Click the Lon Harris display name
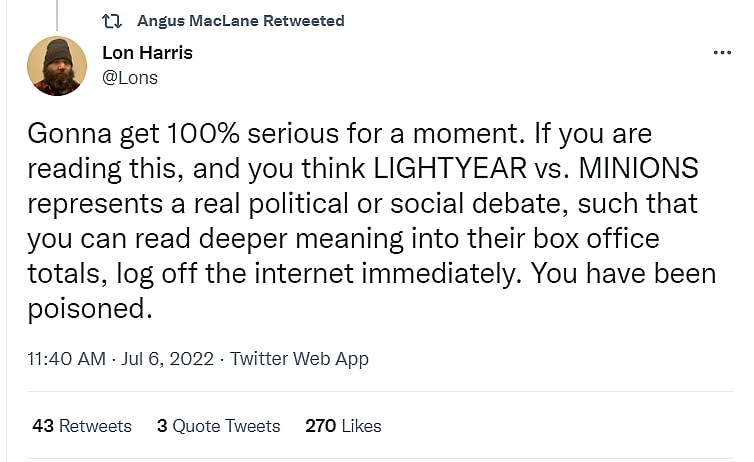Image resolution: width=754 pixels, height=462 pixels. (147, 53)
